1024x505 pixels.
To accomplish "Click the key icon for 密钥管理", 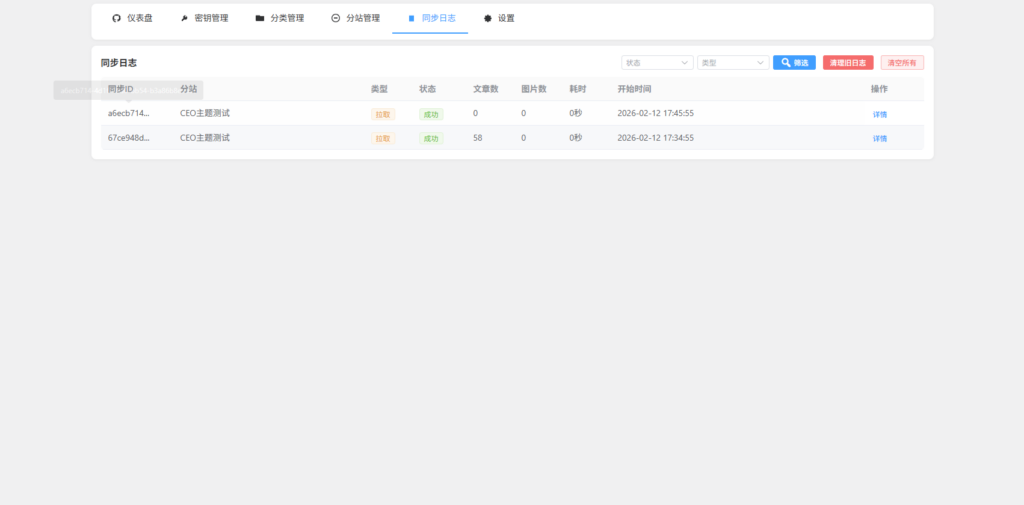I will pyautogui.click(x=184, y=18).
